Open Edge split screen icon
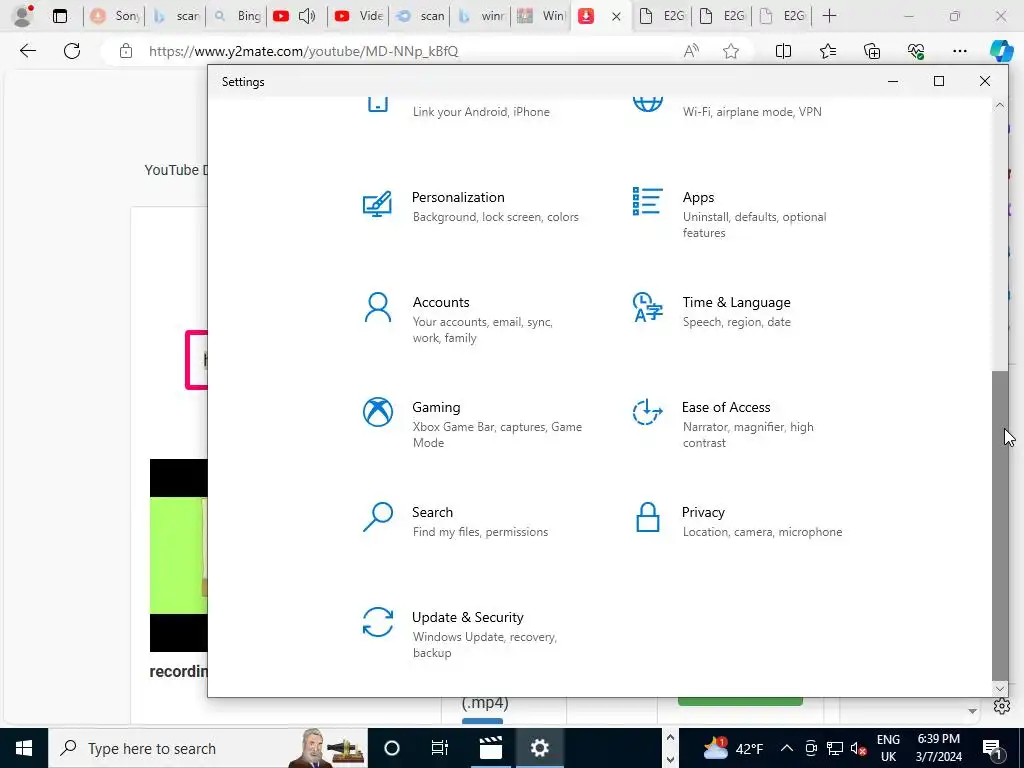This screenshot has width=1024, height=768. click(783, 51)
